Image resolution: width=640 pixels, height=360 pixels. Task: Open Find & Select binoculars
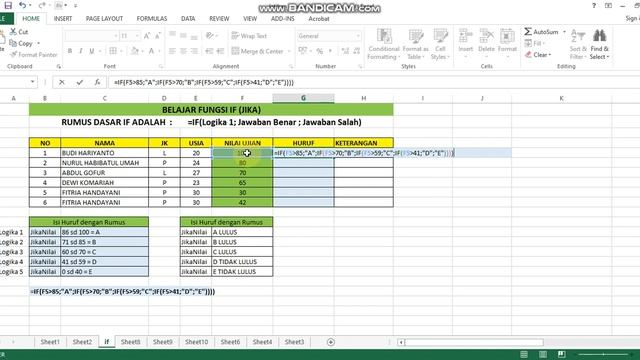(x=599, y=44)
